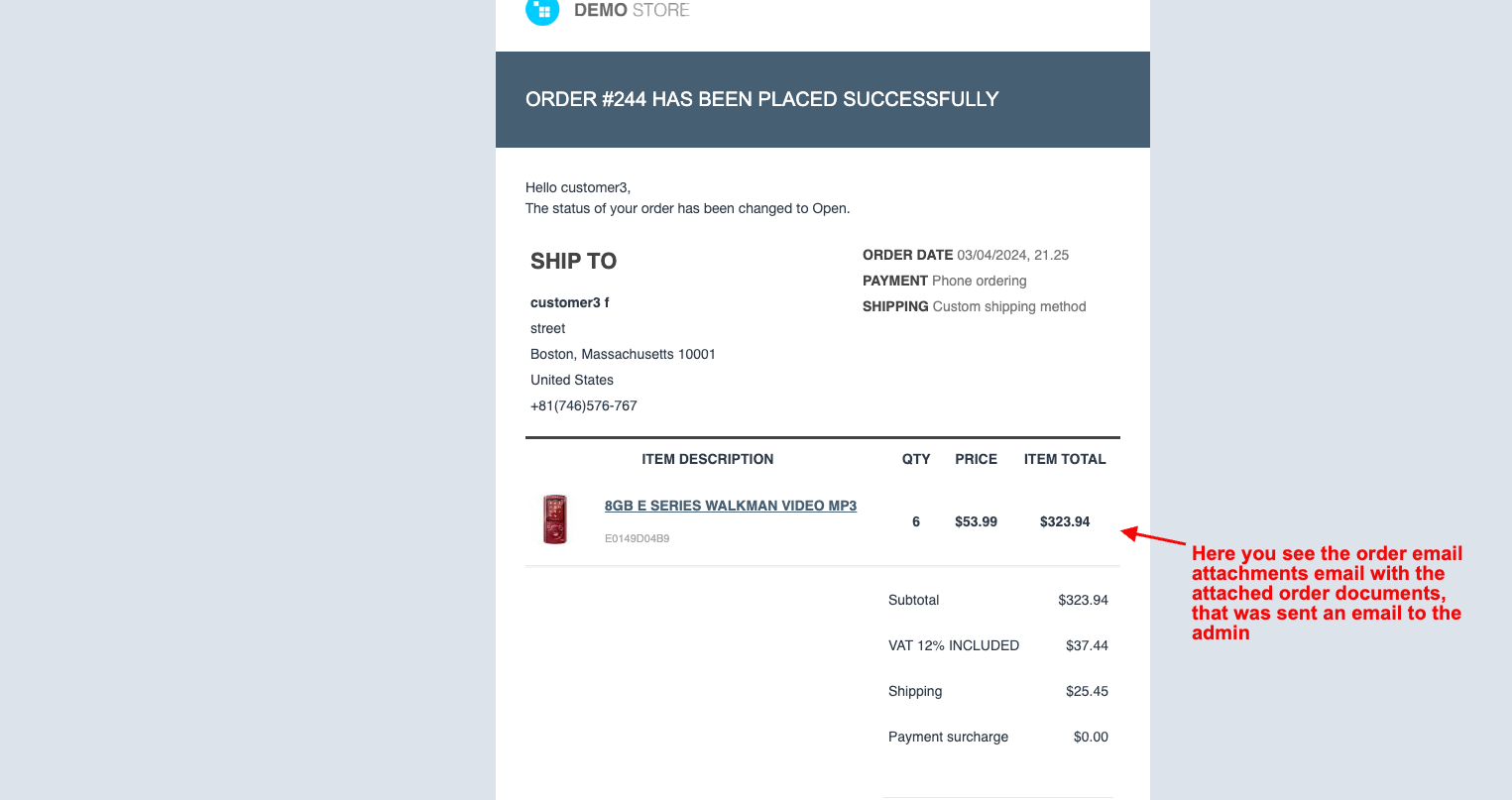
Task: Click the SHIP TO heading
Action: coord(573,261)
